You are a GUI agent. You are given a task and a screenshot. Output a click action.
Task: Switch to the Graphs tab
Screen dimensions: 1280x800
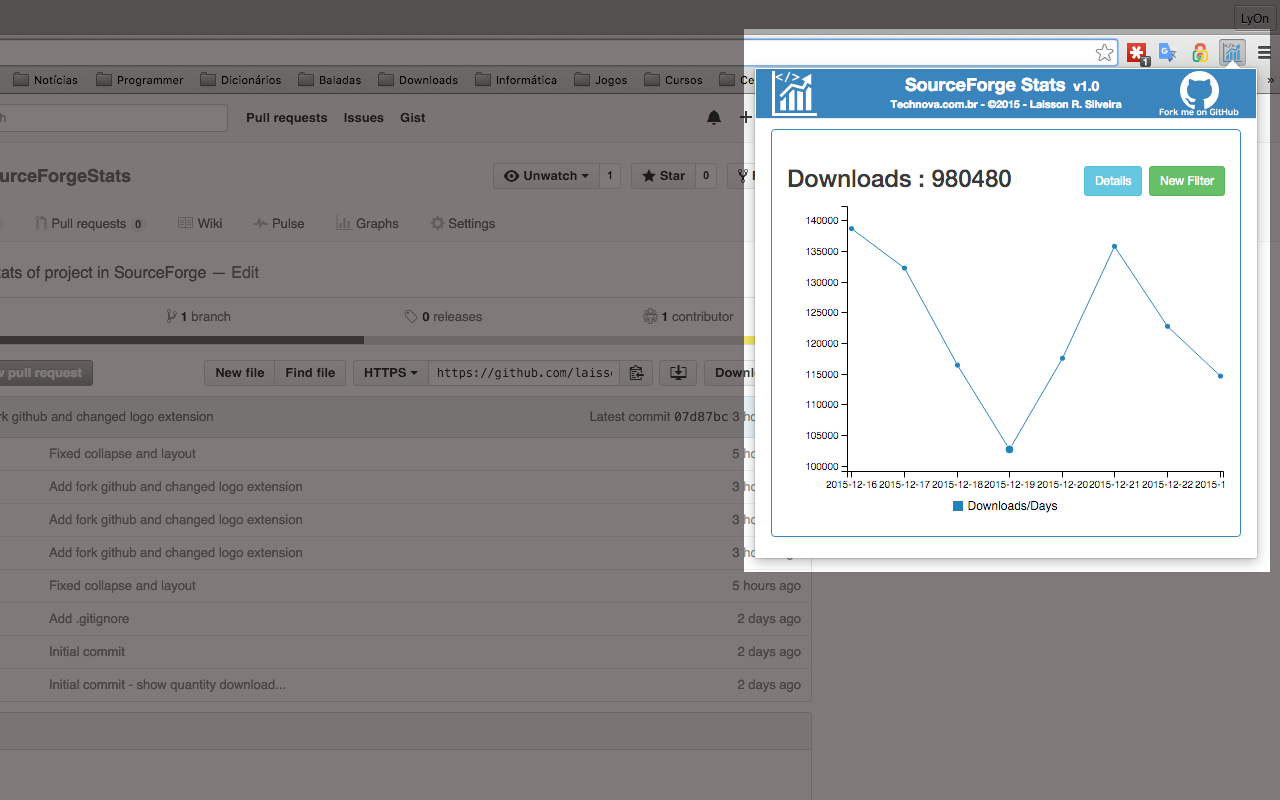367,223
